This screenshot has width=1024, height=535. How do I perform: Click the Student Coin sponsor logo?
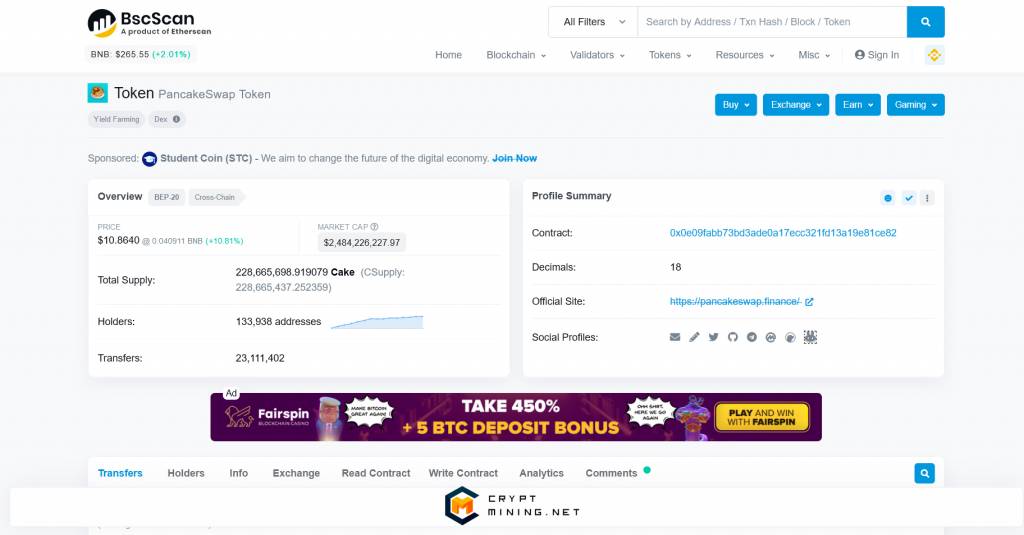coord(150,159)
